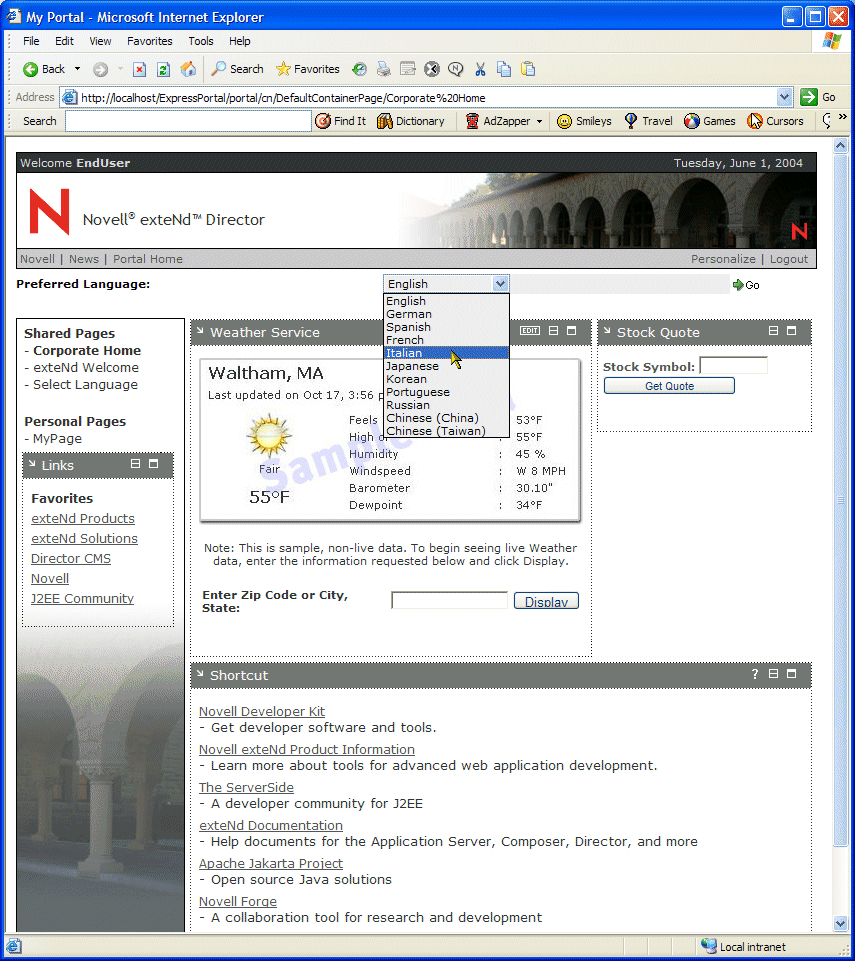Screen dimensions: 855x961
Task: Click the Print icon in the toolbar
Action: [384, 69]
